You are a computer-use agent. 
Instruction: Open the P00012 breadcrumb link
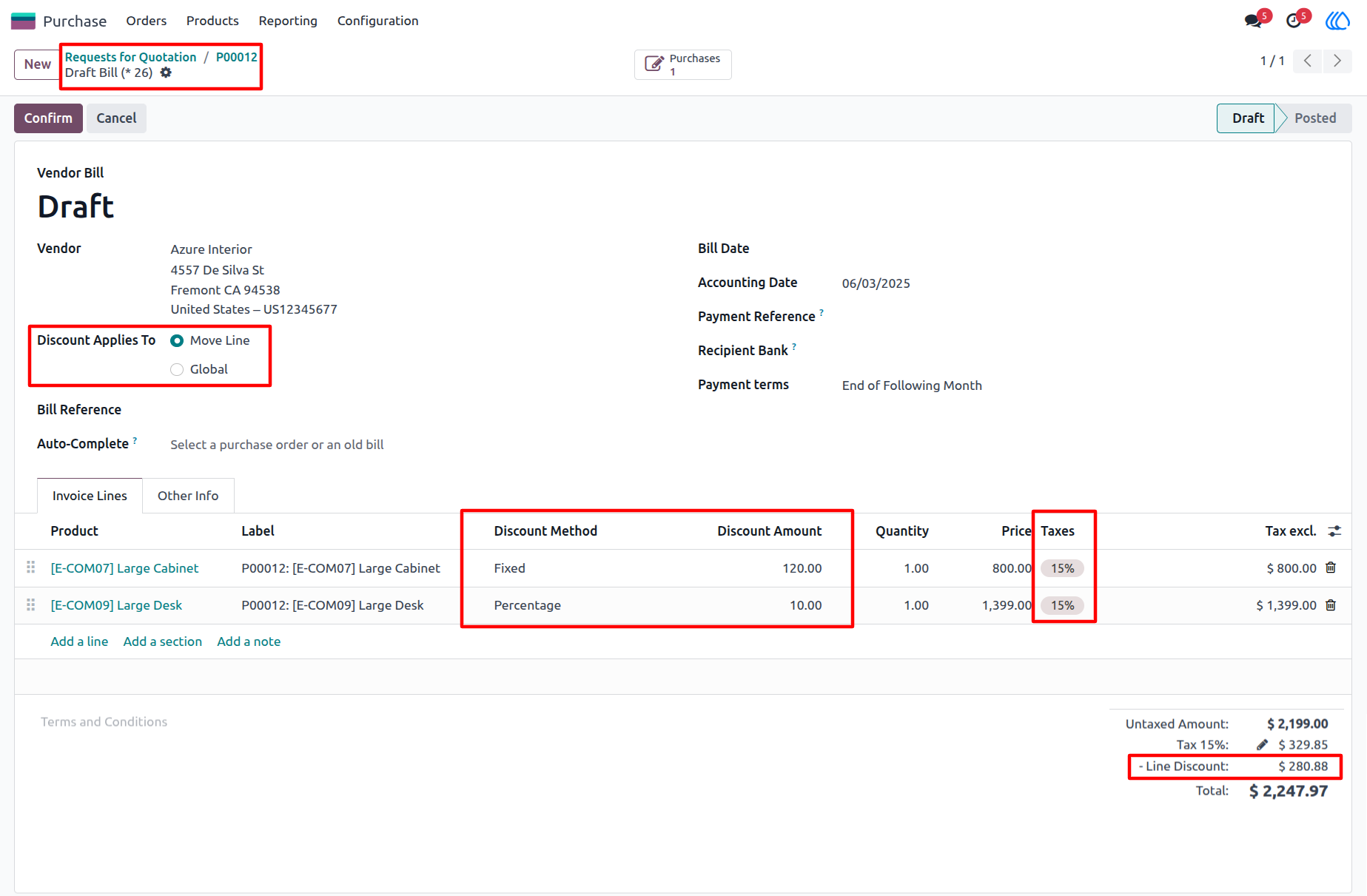point(237,57)
